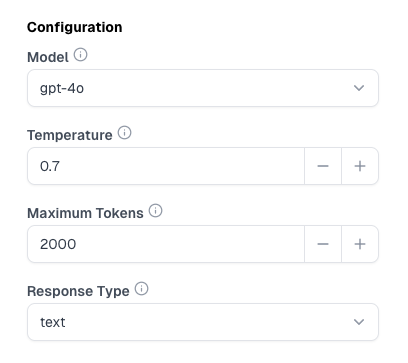The image size is (408, 363).
Task: Select the 0.7 value text
Action: point(50,166)
